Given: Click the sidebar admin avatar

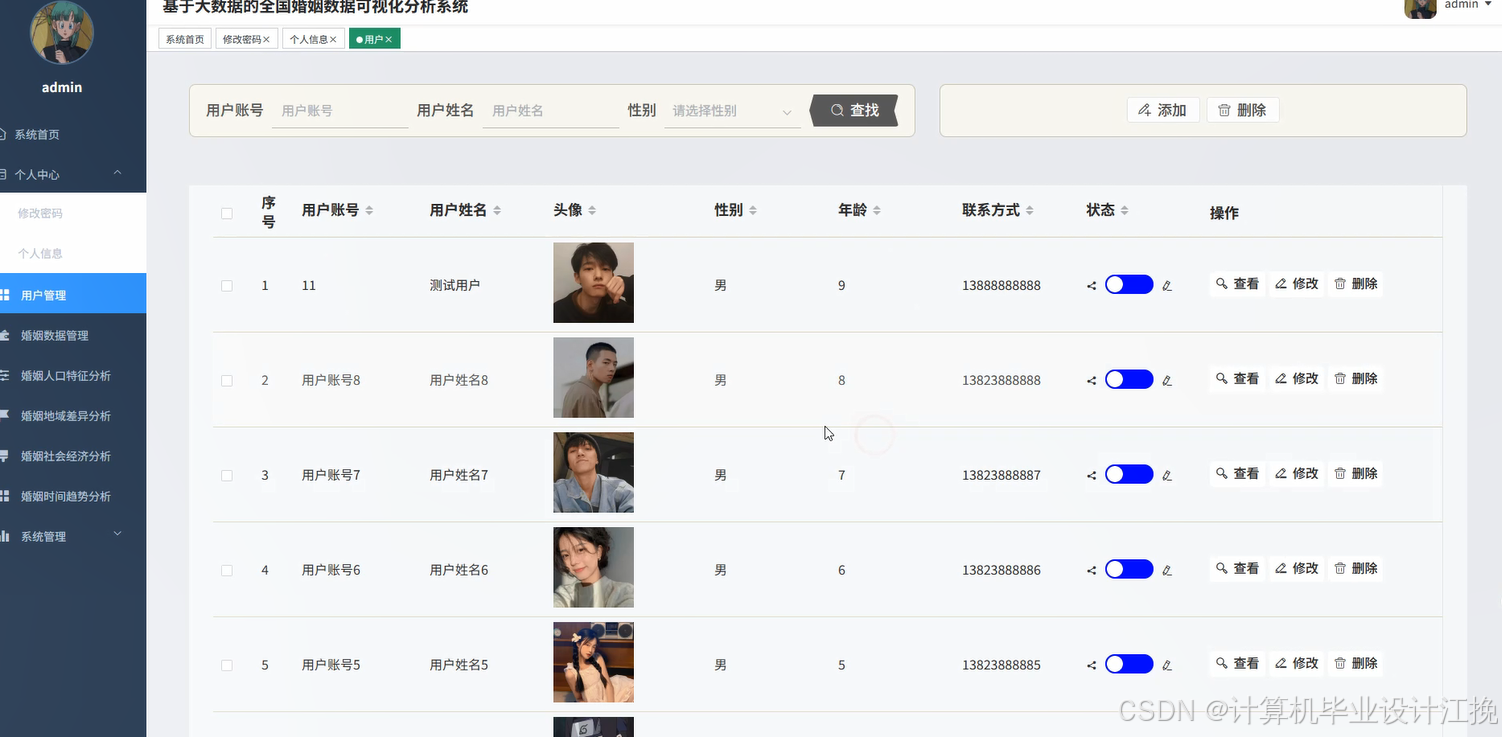Looking at the screenshot, I should (62, 32).
